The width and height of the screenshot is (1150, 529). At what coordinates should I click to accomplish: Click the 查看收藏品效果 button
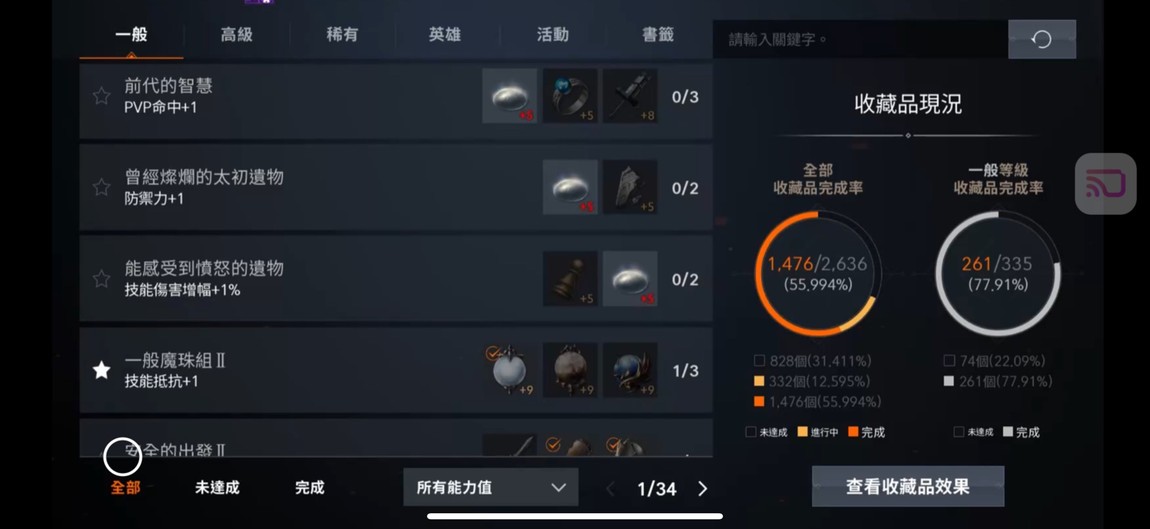coord(908,486)
